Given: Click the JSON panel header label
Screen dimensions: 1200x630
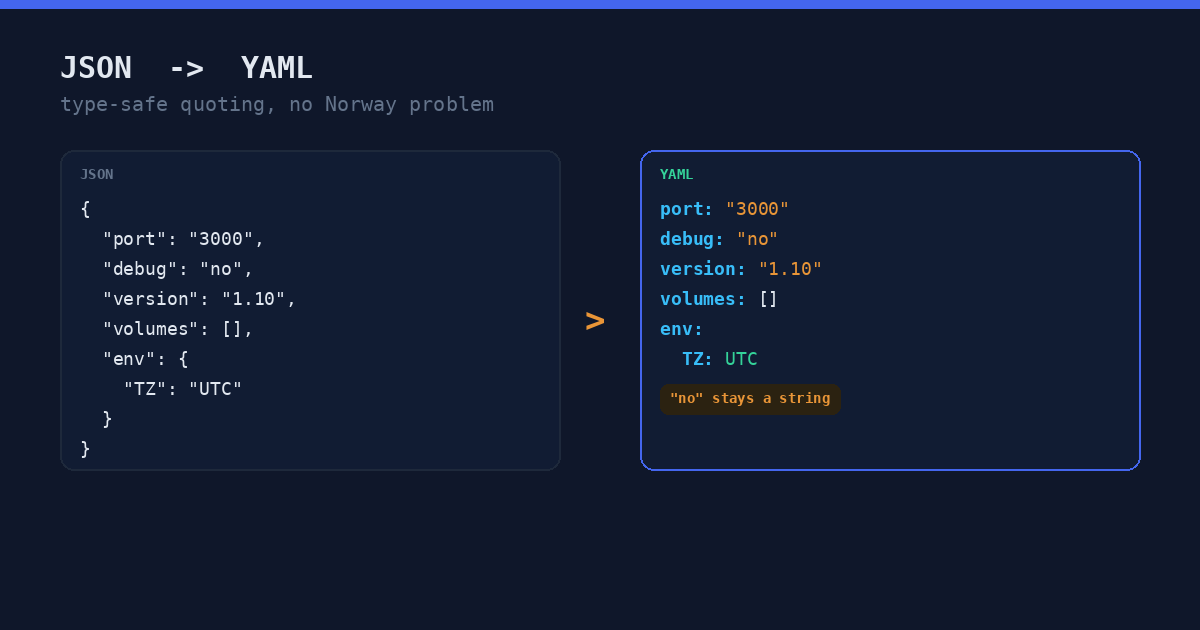Looking at the screenshot, I should pyautogui.click(x=97, y=174).
